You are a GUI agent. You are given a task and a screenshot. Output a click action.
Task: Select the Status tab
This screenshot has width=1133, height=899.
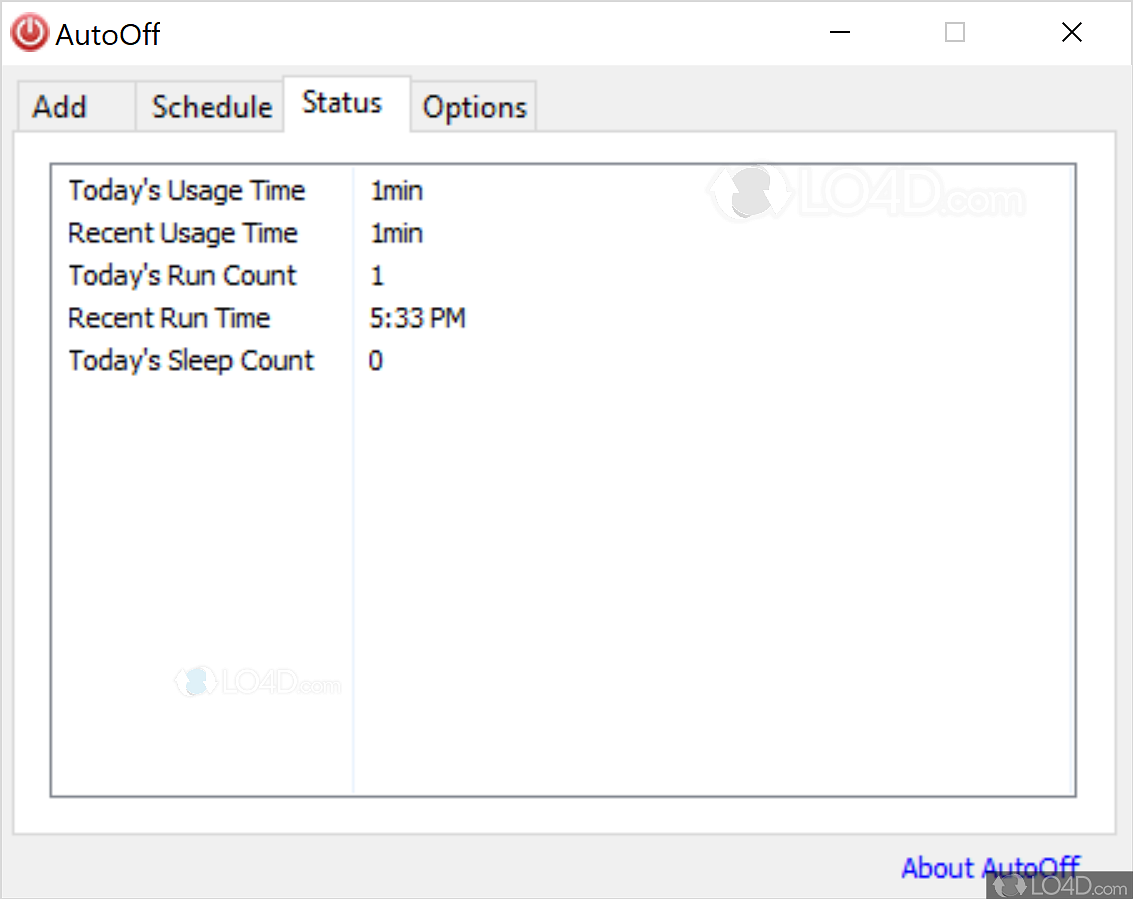[x=342, y=103]
